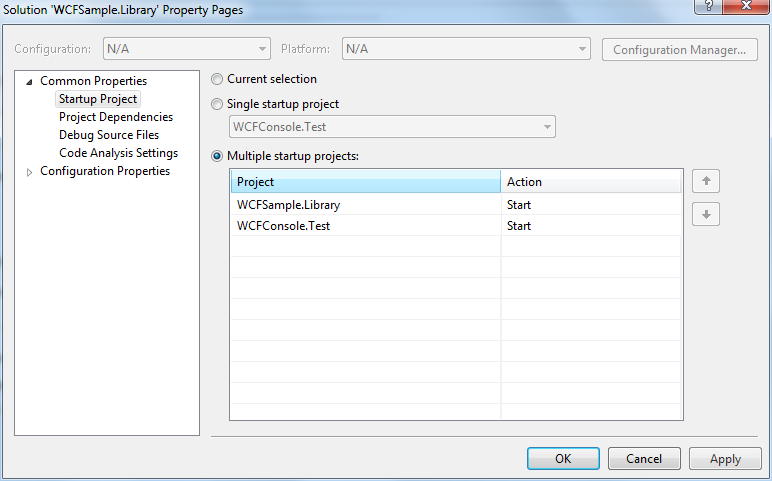772x481 pixels.
Task: Click the Action cell for WCFSample.Library
Action: pyautogui.click(x=591, y=205)
